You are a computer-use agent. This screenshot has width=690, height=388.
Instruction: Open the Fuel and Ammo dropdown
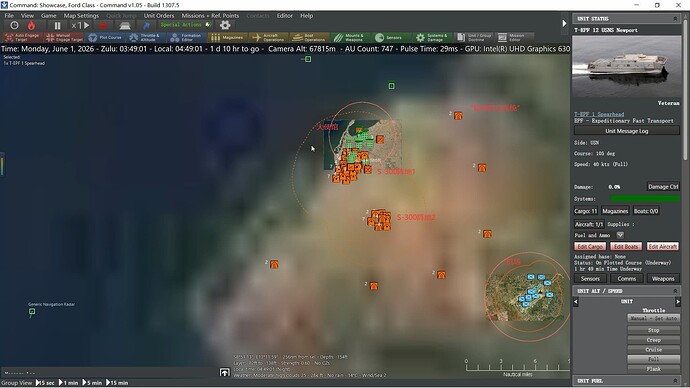(x=620, y=235)
